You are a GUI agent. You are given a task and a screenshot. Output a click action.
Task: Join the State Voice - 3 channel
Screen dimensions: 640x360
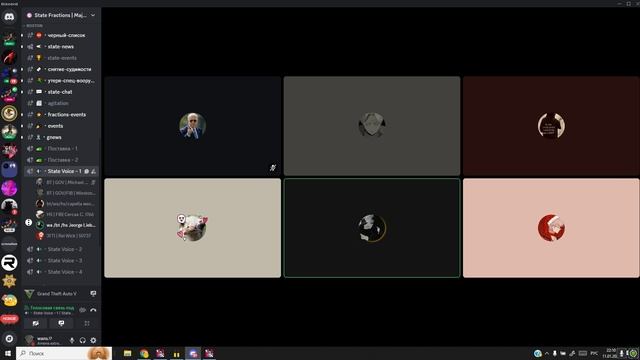(x=61, y=260)
